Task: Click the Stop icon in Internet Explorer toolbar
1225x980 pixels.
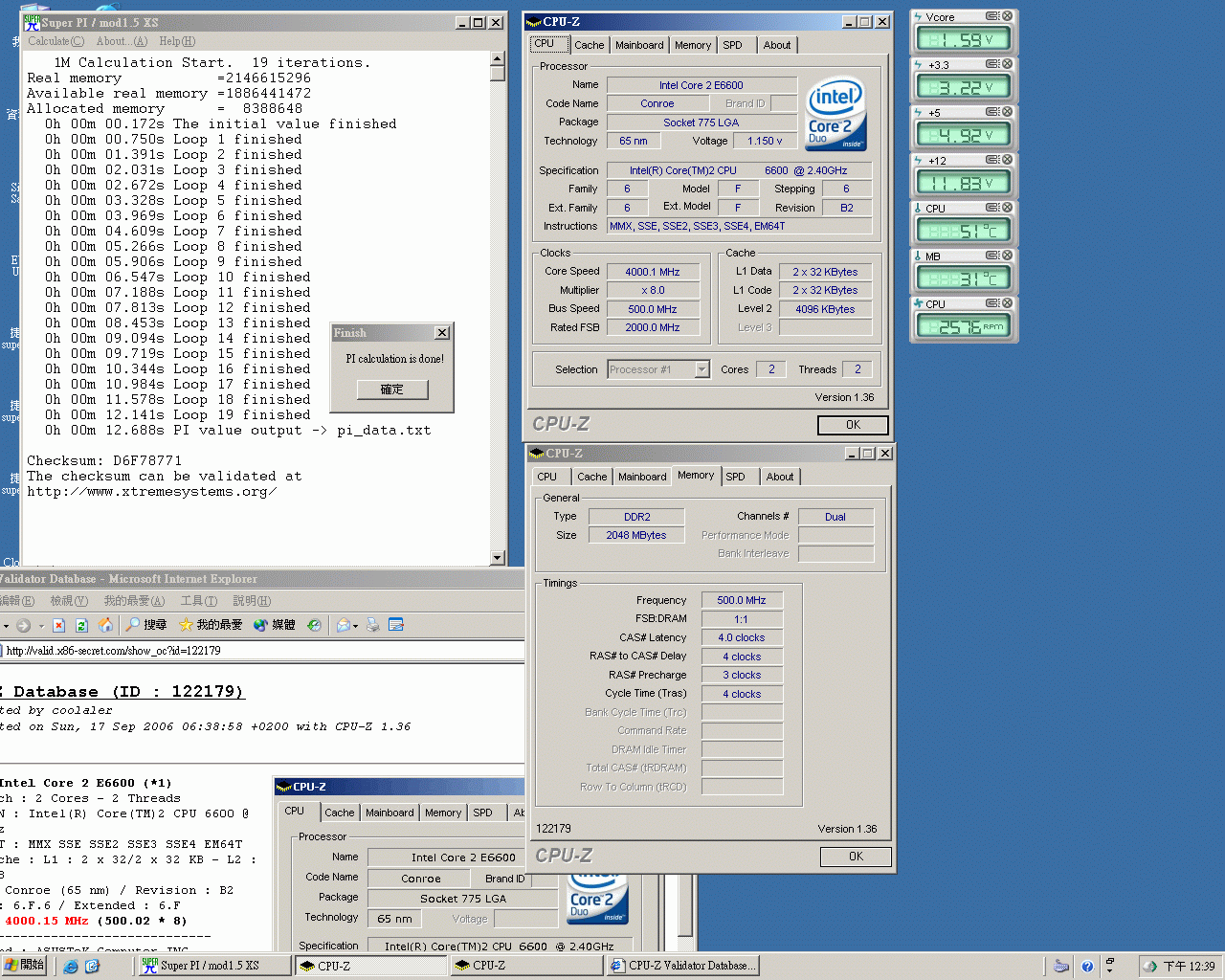Action: 58,625
